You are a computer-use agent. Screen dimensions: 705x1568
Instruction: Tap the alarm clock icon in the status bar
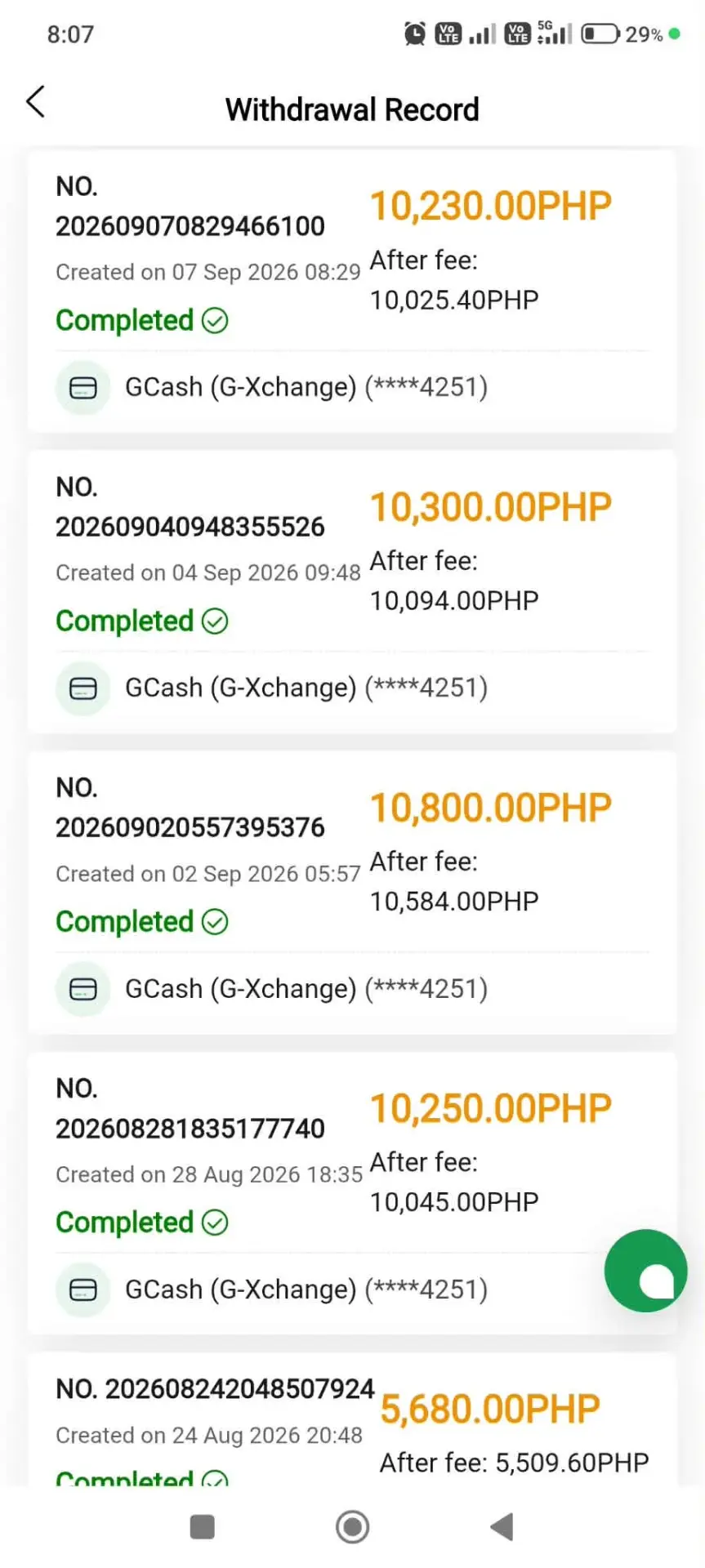[415, 33]
